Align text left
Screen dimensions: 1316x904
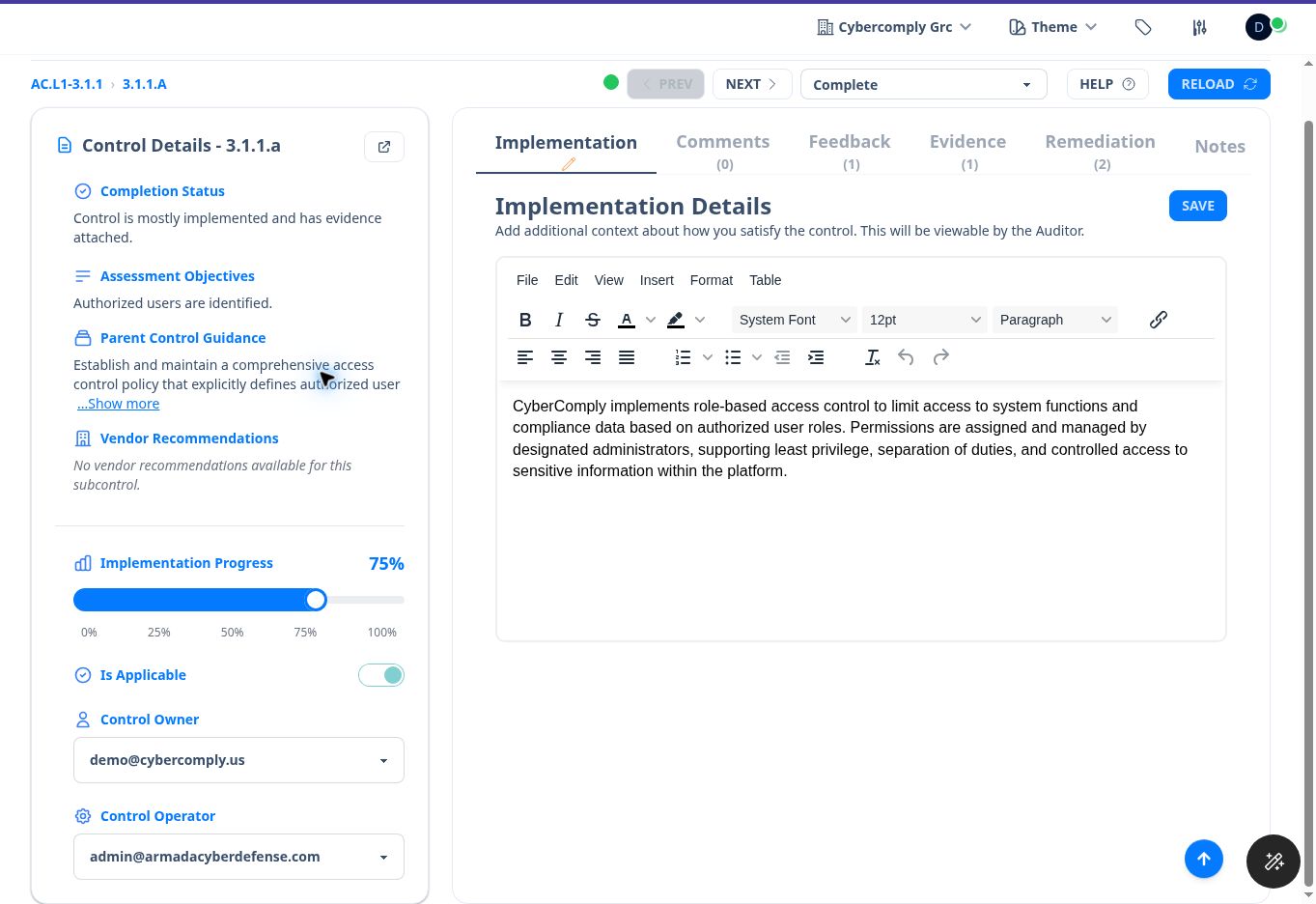click(525, 357)
